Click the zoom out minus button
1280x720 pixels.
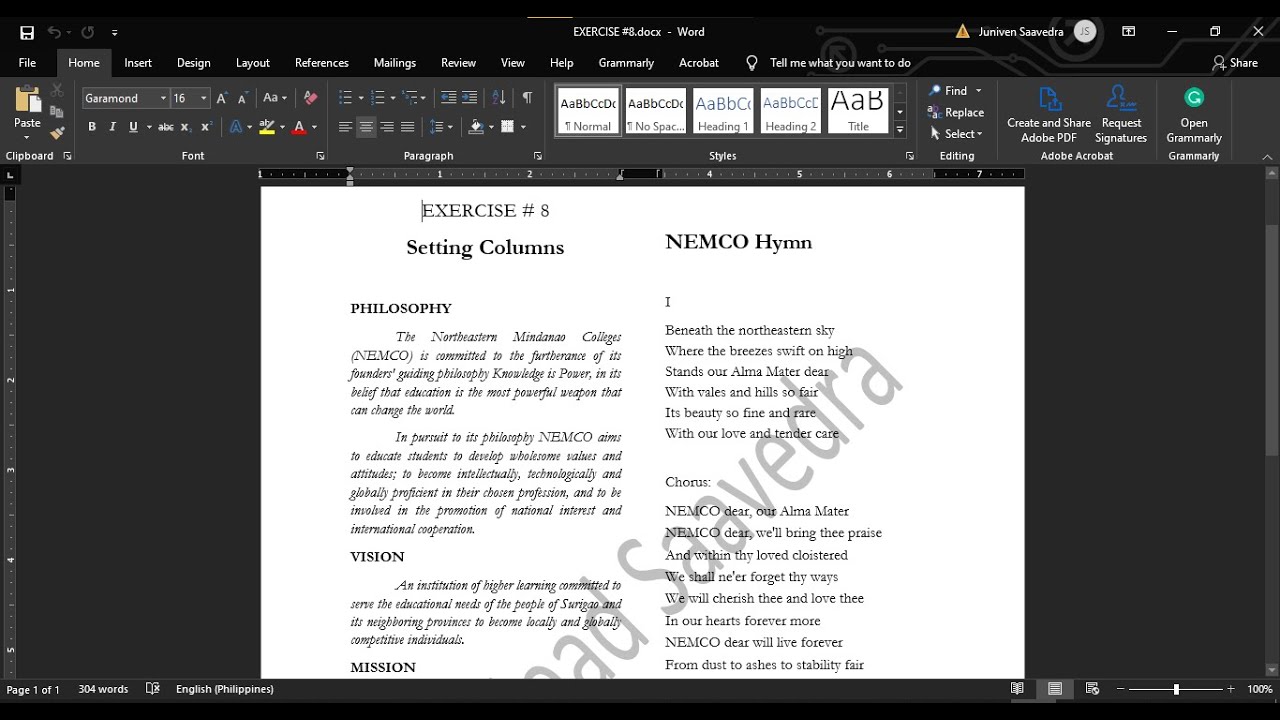tap(1121, 689)
